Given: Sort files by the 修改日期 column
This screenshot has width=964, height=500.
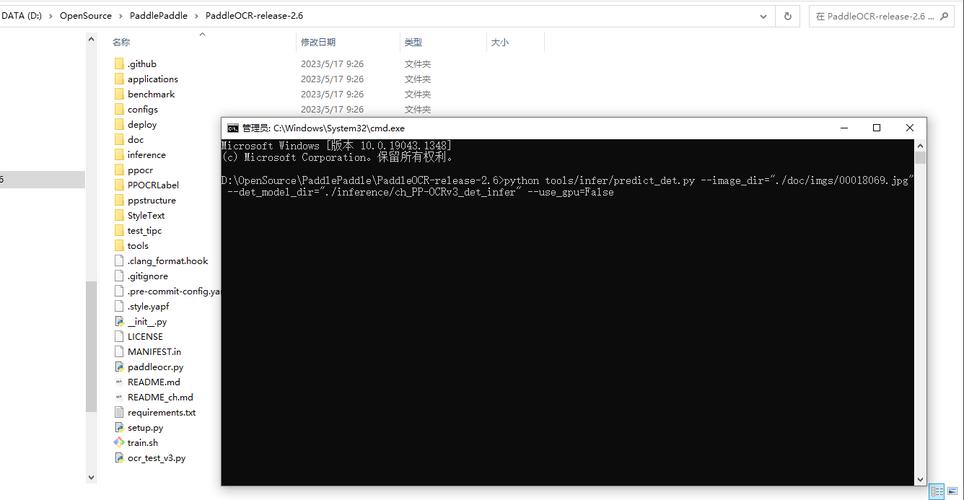Looking at the screenshot, I should pyautogui.click(x=318, y=42).
